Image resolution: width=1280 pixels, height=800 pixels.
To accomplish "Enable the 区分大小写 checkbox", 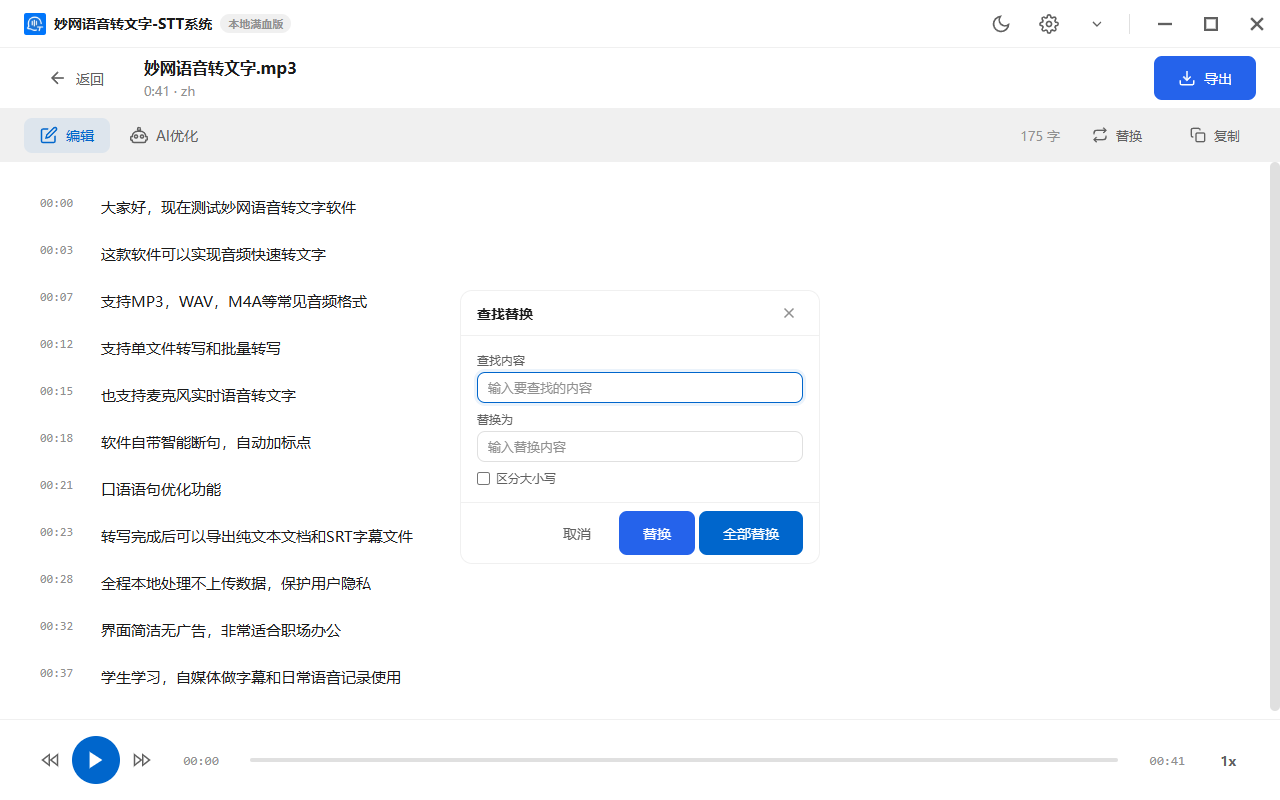I will [484, 479].
